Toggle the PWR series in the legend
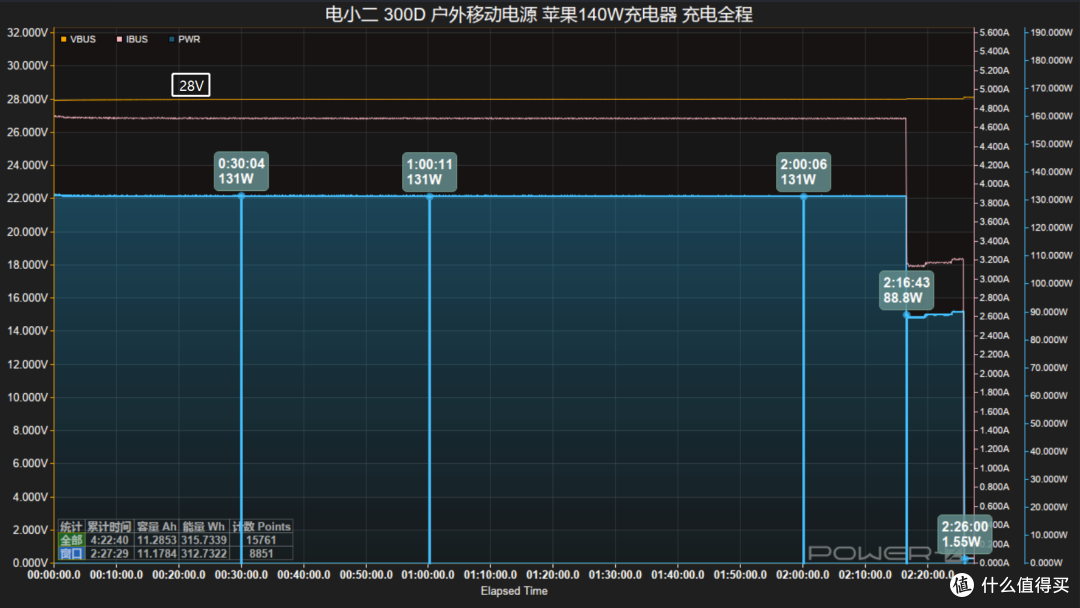Image resolution: width=1080 pixels, height=608 pixels. coord(185,39)
